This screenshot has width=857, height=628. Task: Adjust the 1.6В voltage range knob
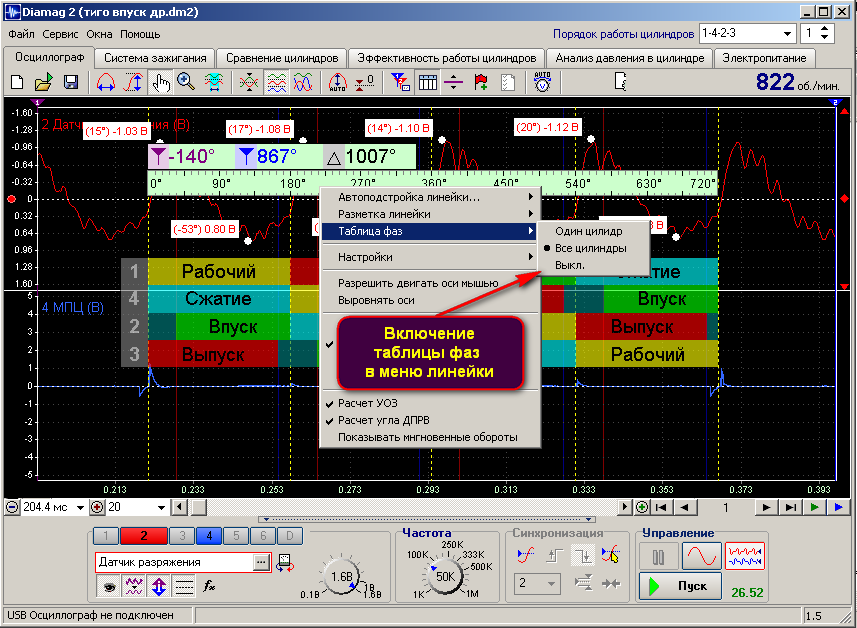[342, 577]
